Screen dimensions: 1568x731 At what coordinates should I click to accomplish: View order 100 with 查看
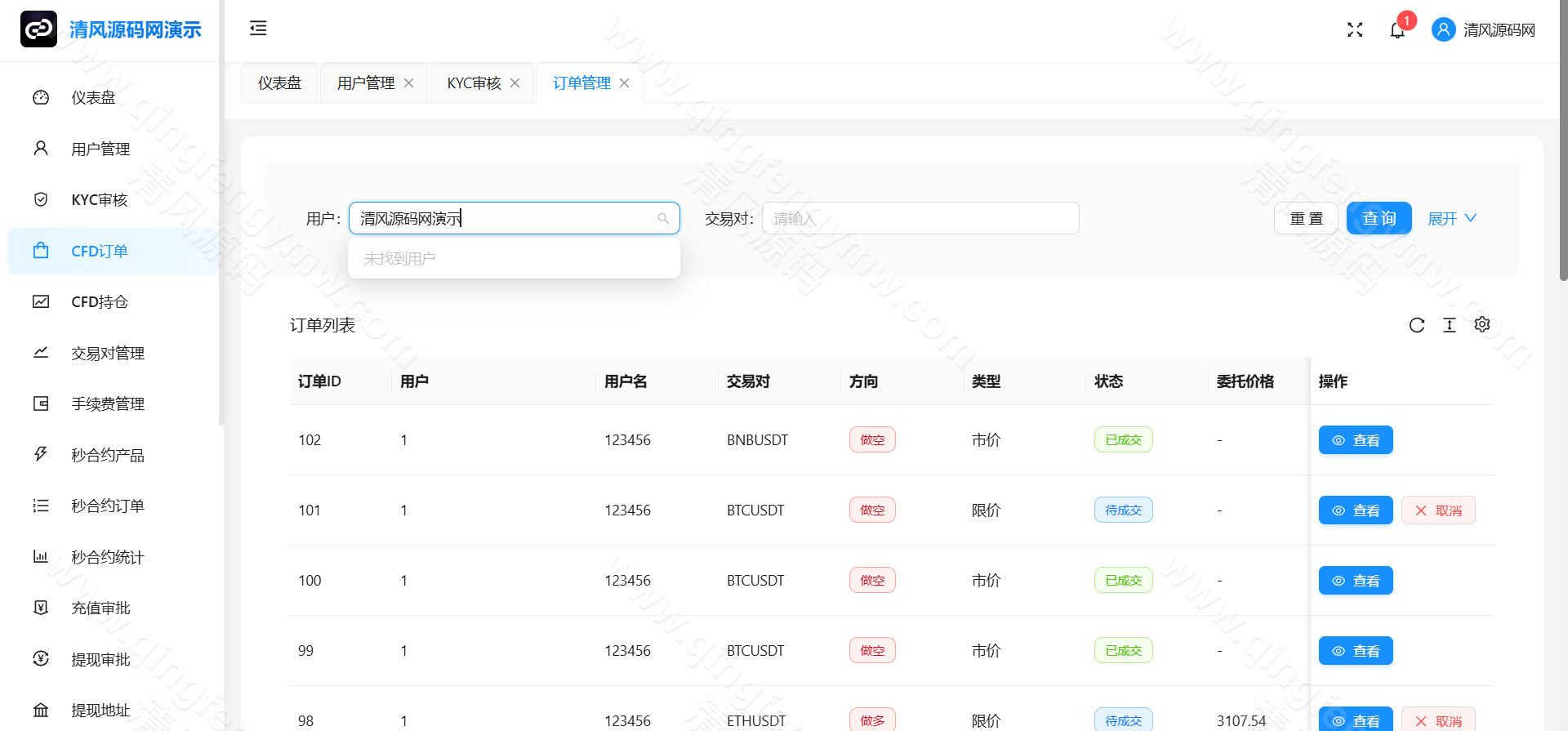point(1356,581)
